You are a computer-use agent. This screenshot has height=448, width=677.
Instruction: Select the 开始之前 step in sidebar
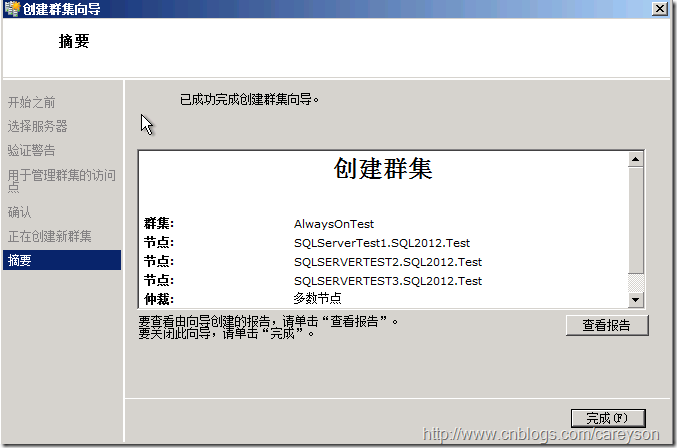[32, 102]
